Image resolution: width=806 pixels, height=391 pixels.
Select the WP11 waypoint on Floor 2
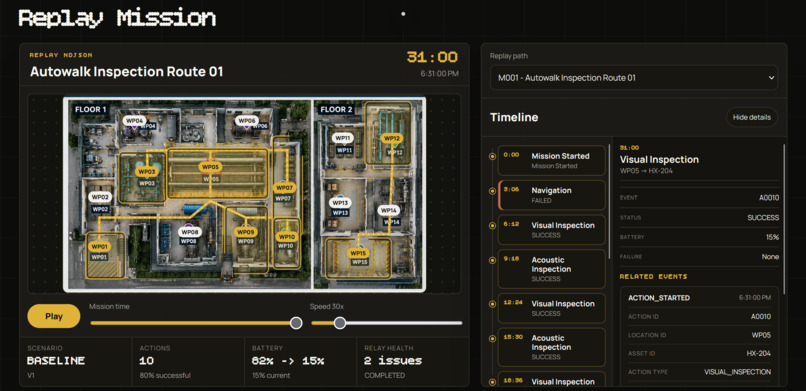click(342, 138)
